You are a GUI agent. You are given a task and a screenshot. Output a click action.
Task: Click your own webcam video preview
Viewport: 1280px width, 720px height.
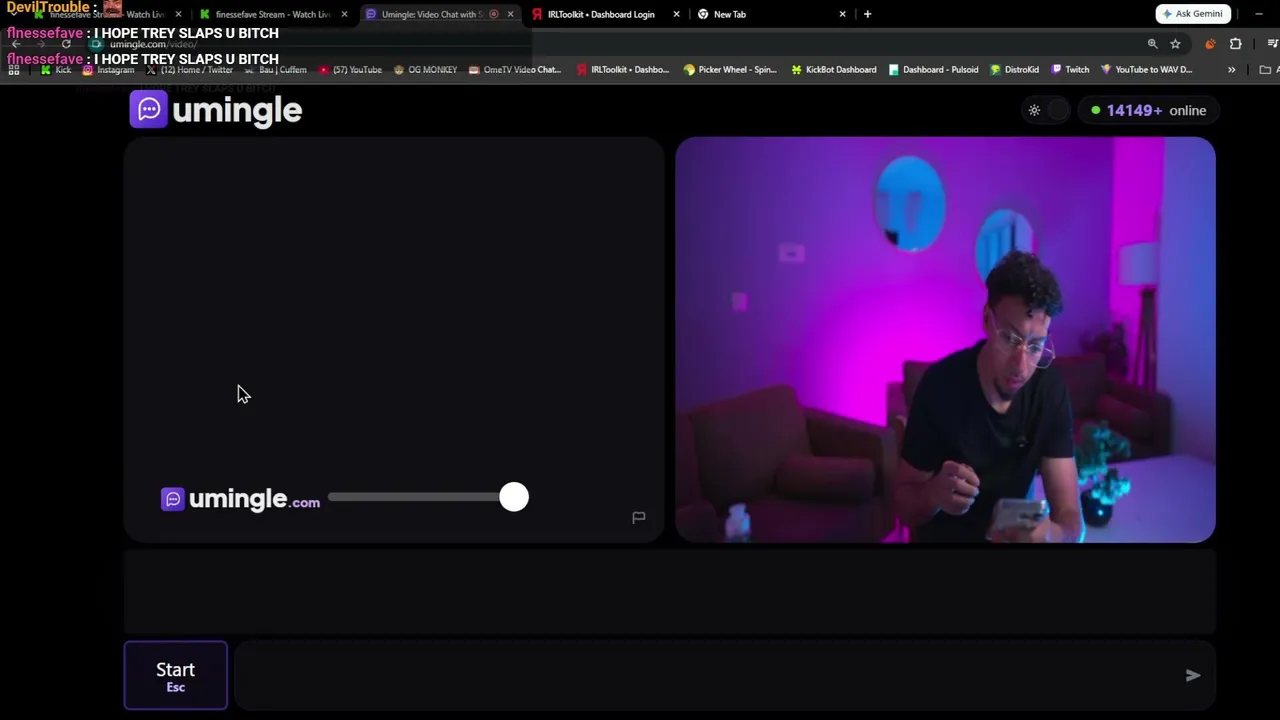click(945, 340)
